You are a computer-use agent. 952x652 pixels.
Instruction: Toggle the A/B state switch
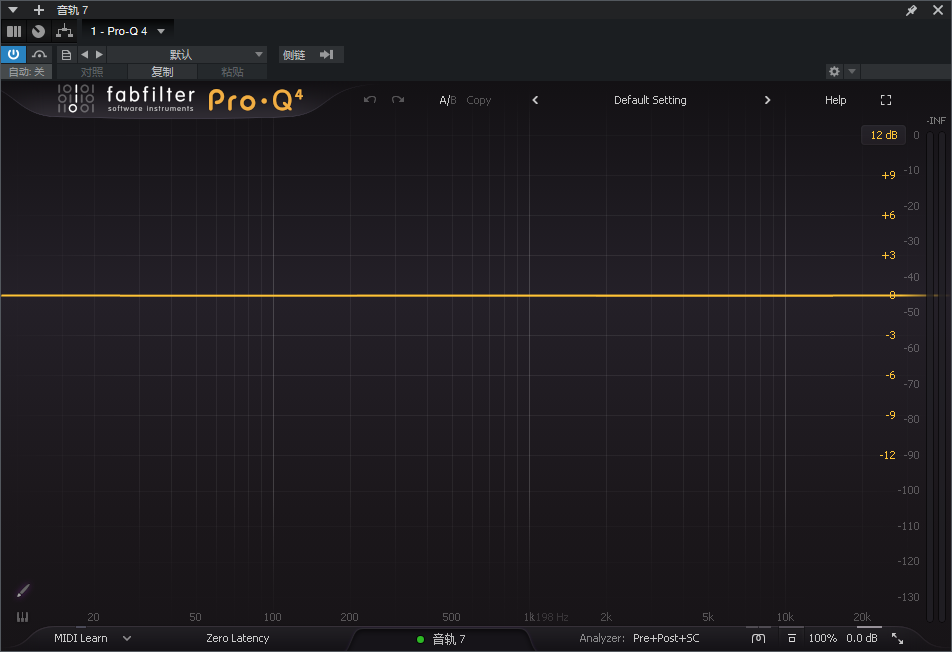pyautogui.click(x=447, y=100)
